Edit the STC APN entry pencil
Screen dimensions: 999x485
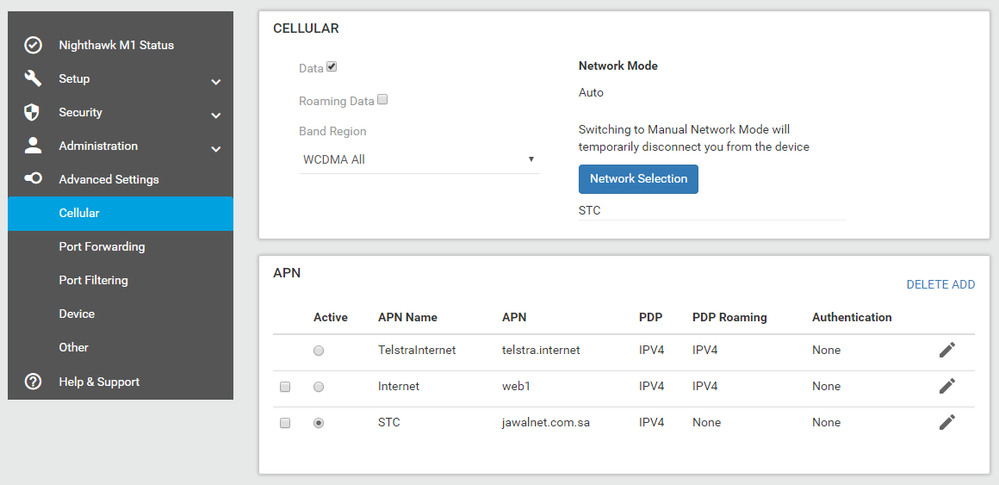point(946,422)
